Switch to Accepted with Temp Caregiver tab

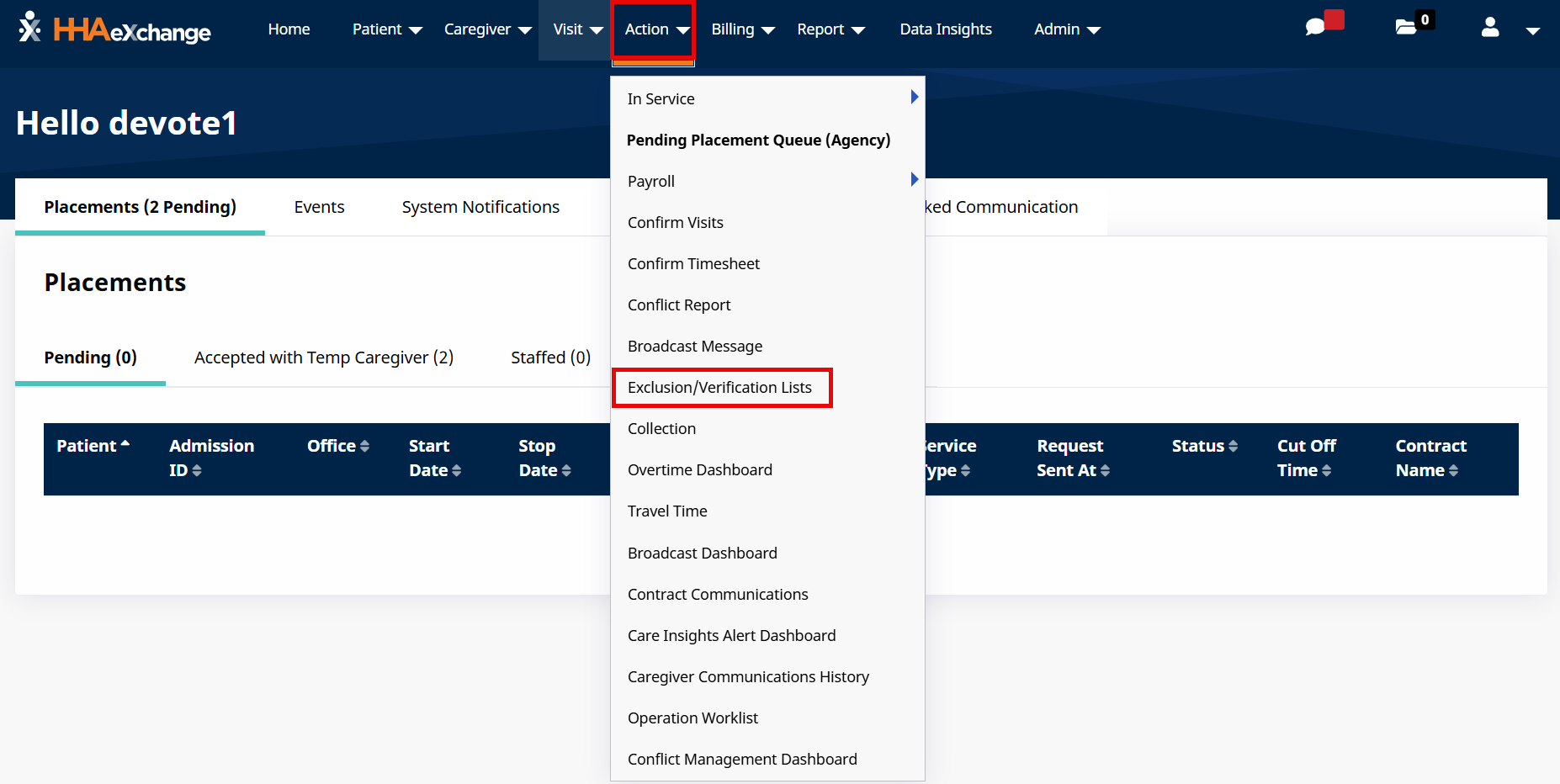324,358
